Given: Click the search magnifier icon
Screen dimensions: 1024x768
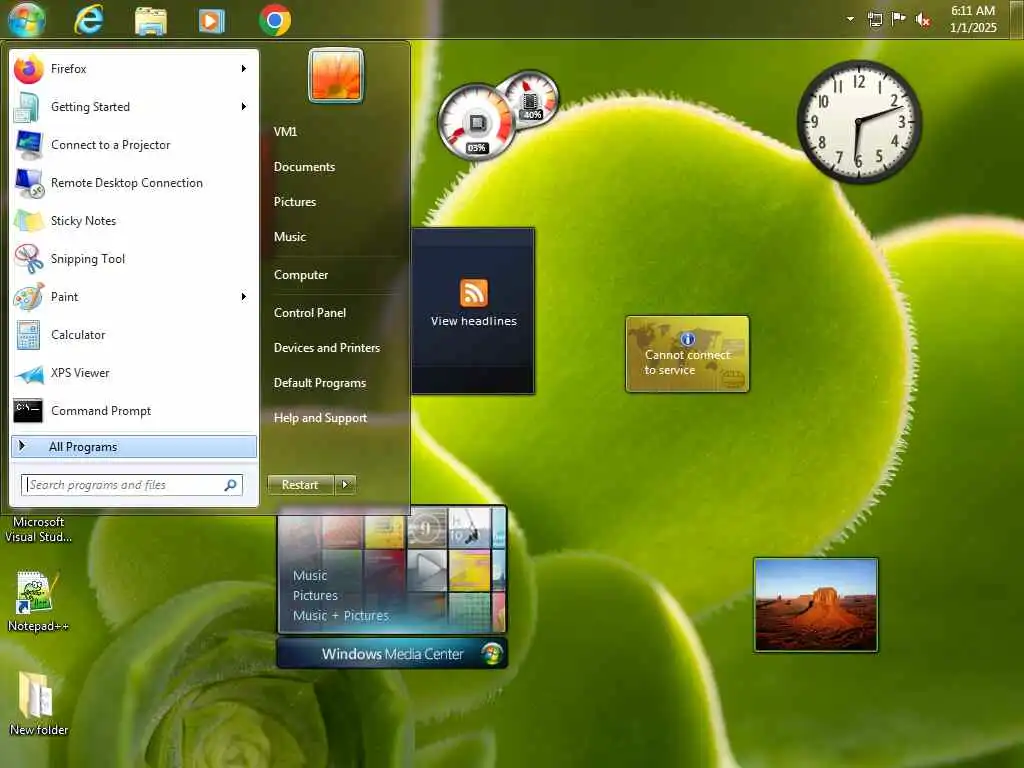Looking at the screenshot, I should (x=231, y=485).
